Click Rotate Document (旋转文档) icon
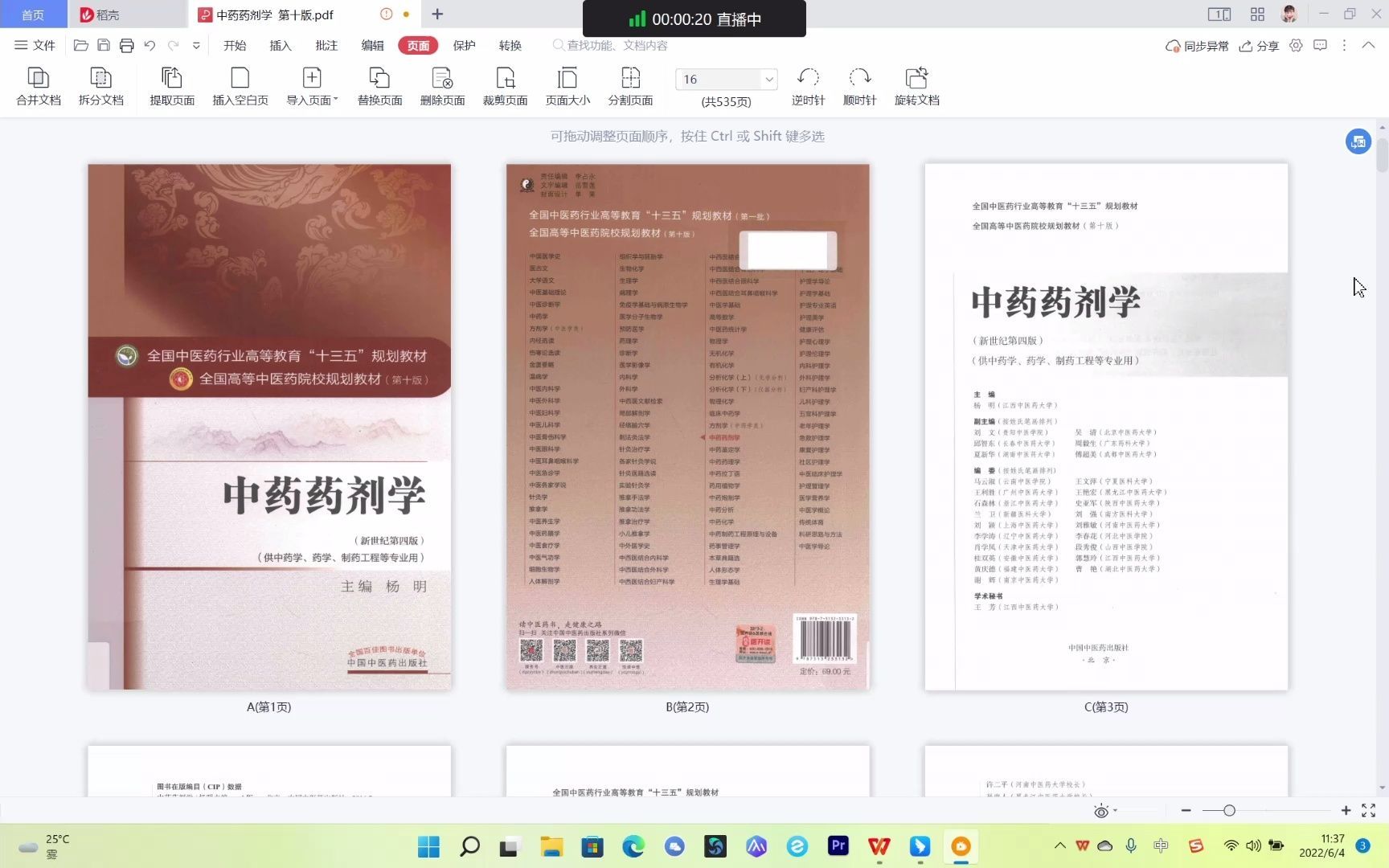Image resolution: width=1389 pixels, height=868 pixels. pyautogui.click(x=916, y=86)
